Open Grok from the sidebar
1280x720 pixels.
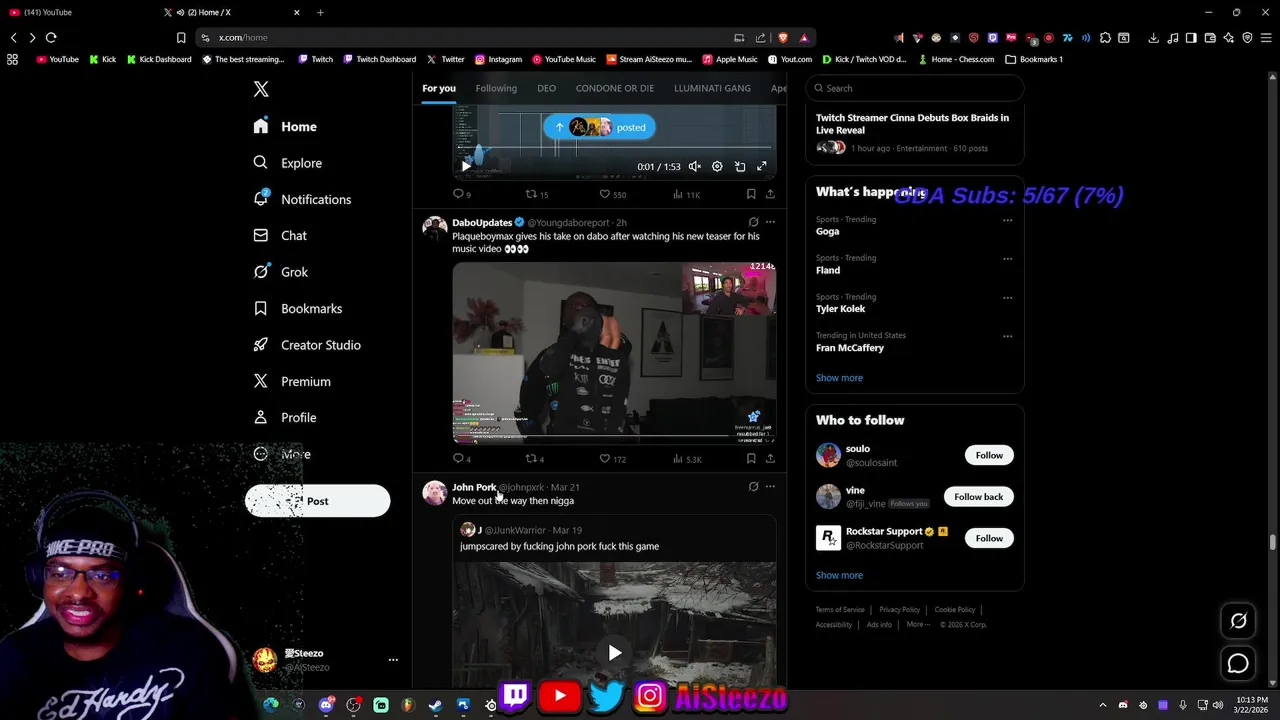[282, 272]
